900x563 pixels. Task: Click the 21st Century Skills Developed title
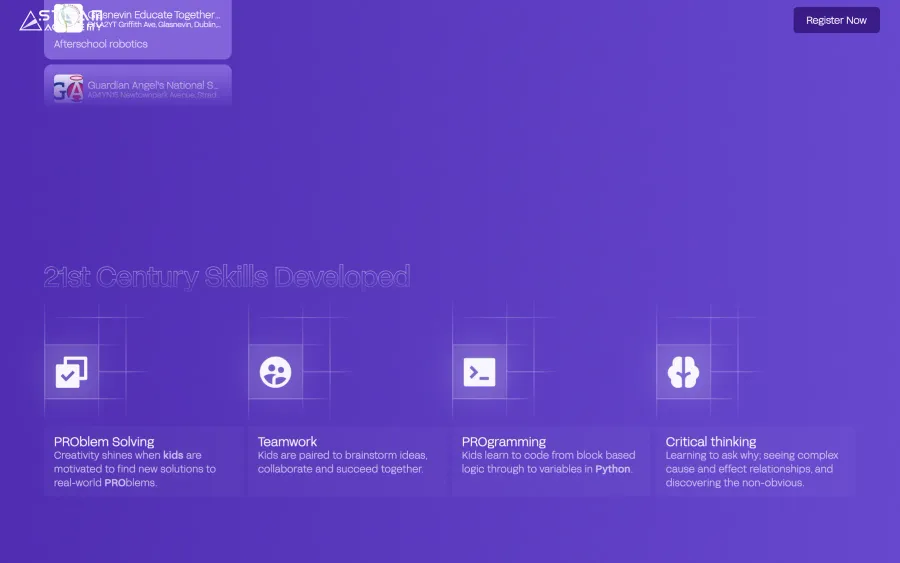click(227, 277)
